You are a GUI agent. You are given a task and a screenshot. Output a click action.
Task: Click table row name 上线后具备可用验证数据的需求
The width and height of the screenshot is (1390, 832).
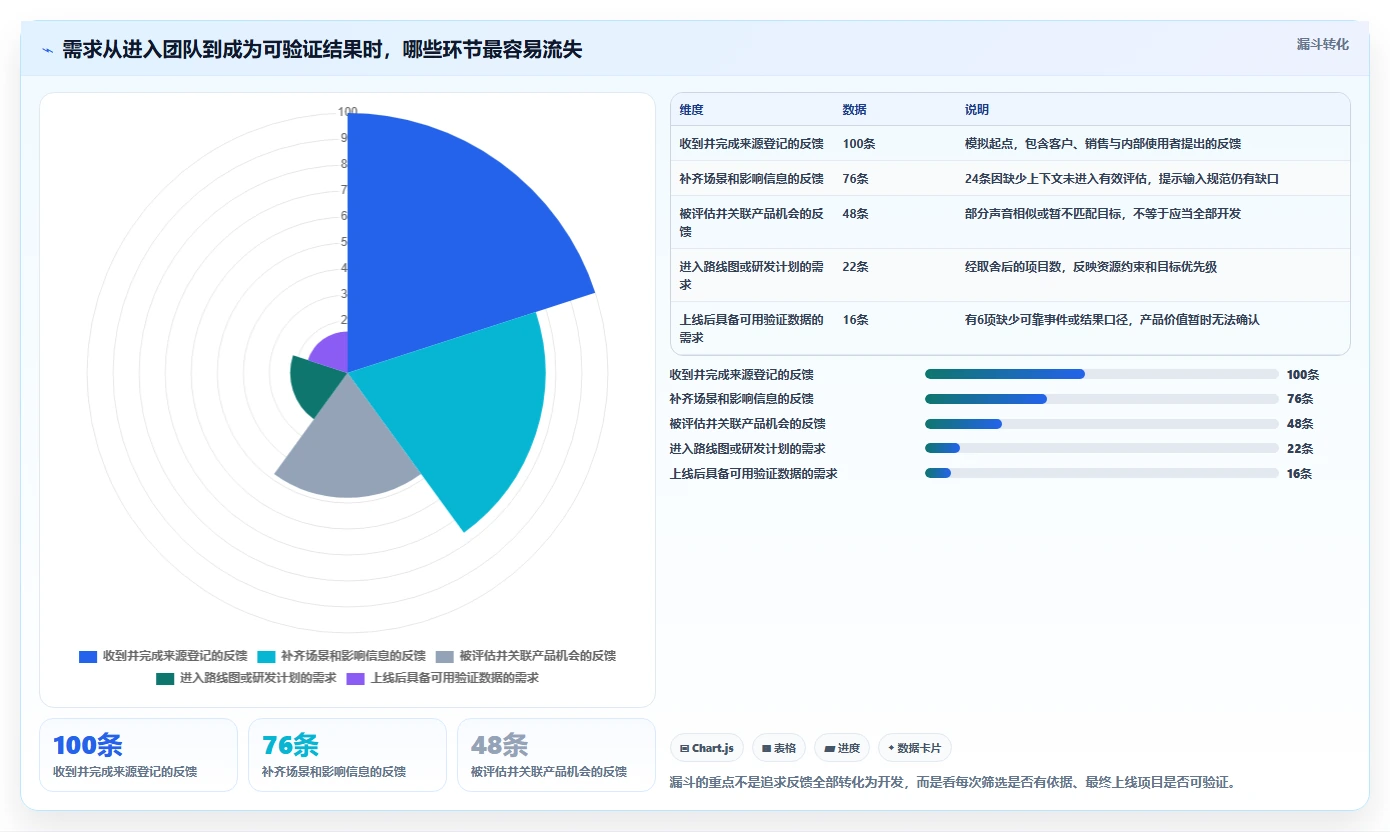click(x=752, y=329)
